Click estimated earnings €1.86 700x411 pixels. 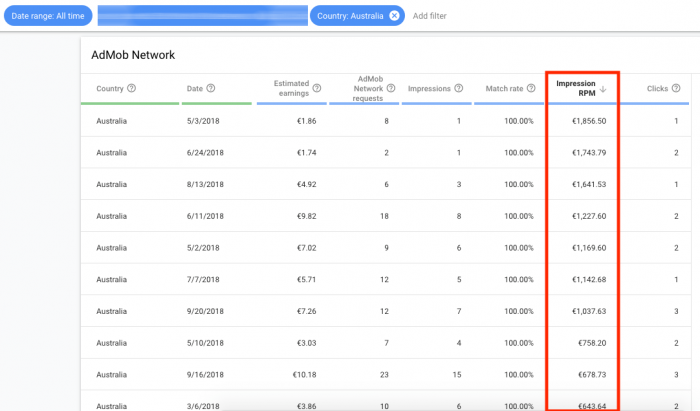pos(306,121)
